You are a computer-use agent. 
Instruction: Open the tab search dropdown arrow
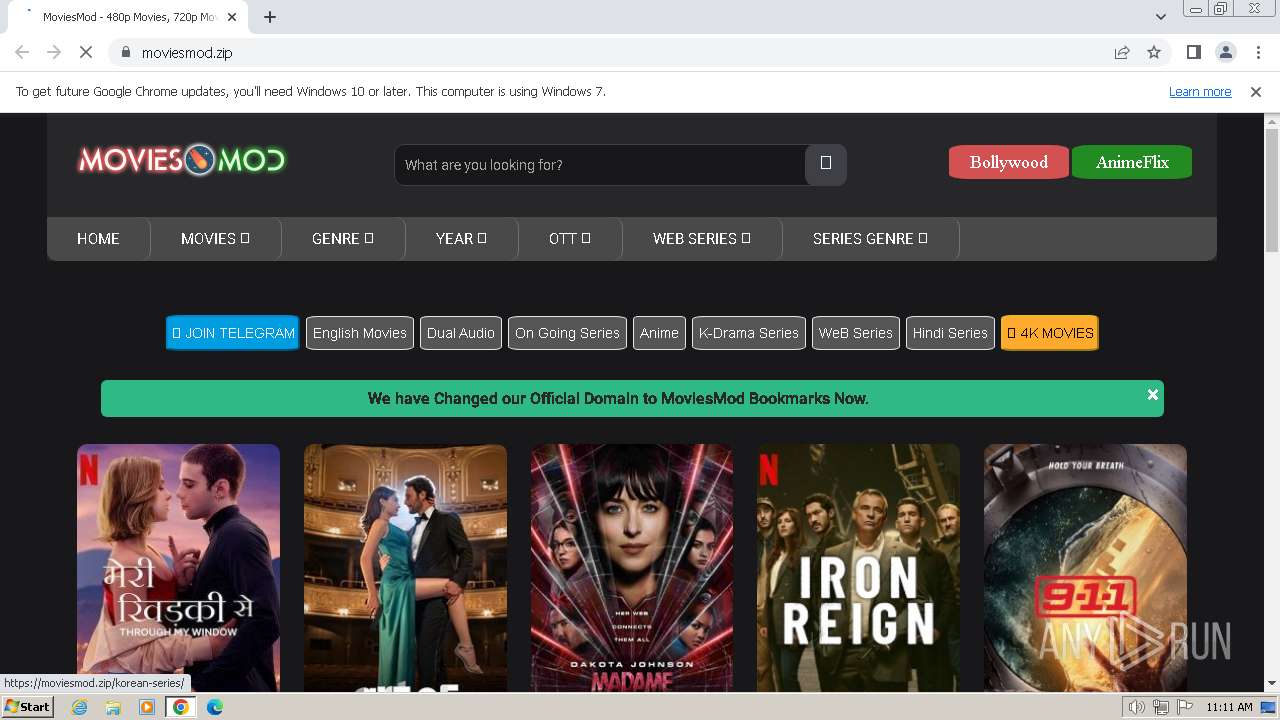(1160, 16)
